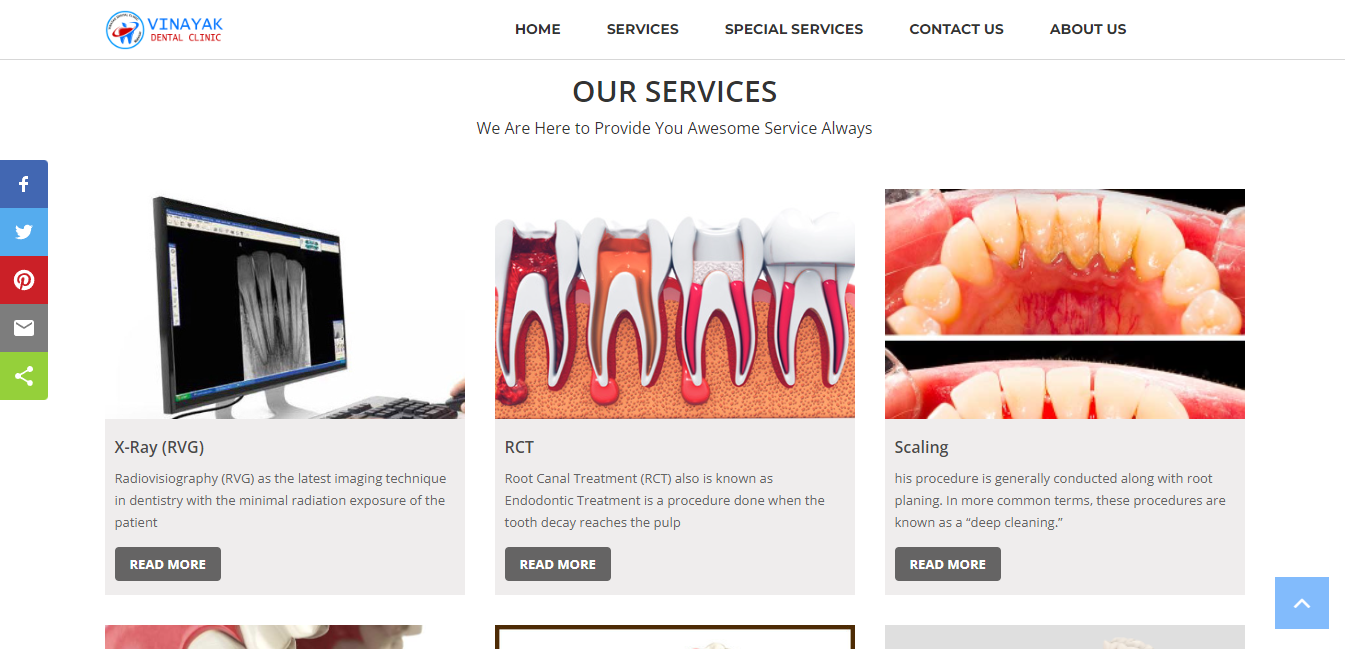Share by email envelope icon
The image size is (1345, 649).
[x=24, y=328]
